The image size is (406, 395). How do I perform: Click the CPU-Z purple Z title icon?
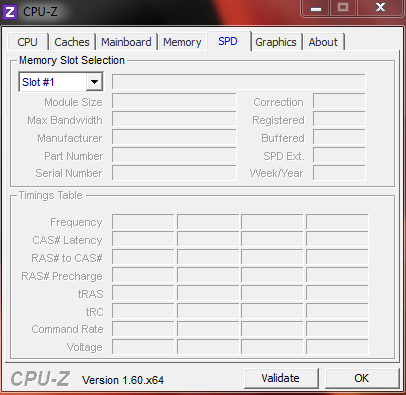click(x=10, y=12)
